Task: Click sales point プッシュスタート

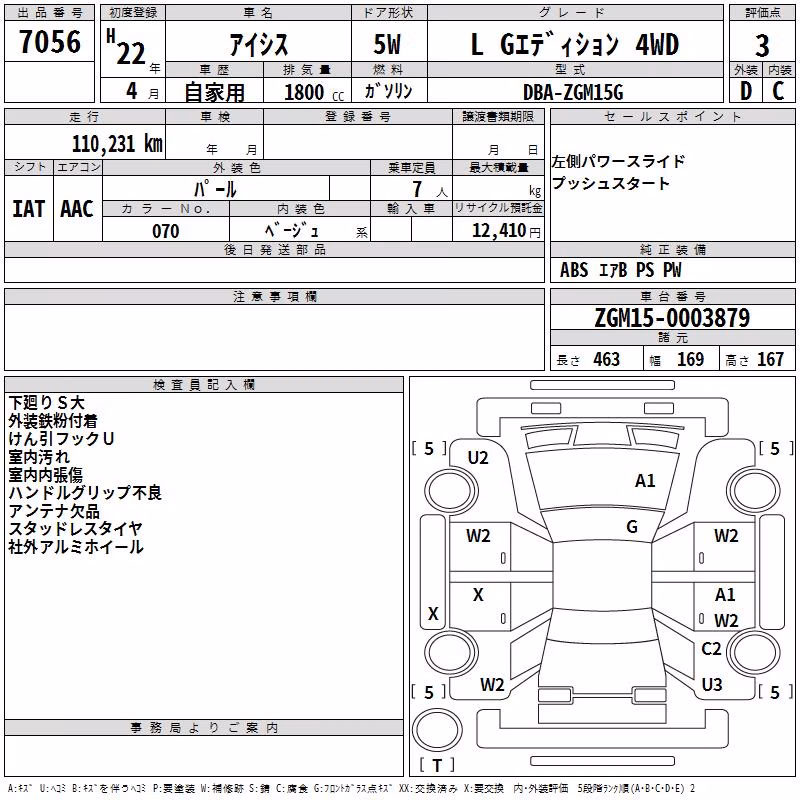Action: [x=611, y=183]
